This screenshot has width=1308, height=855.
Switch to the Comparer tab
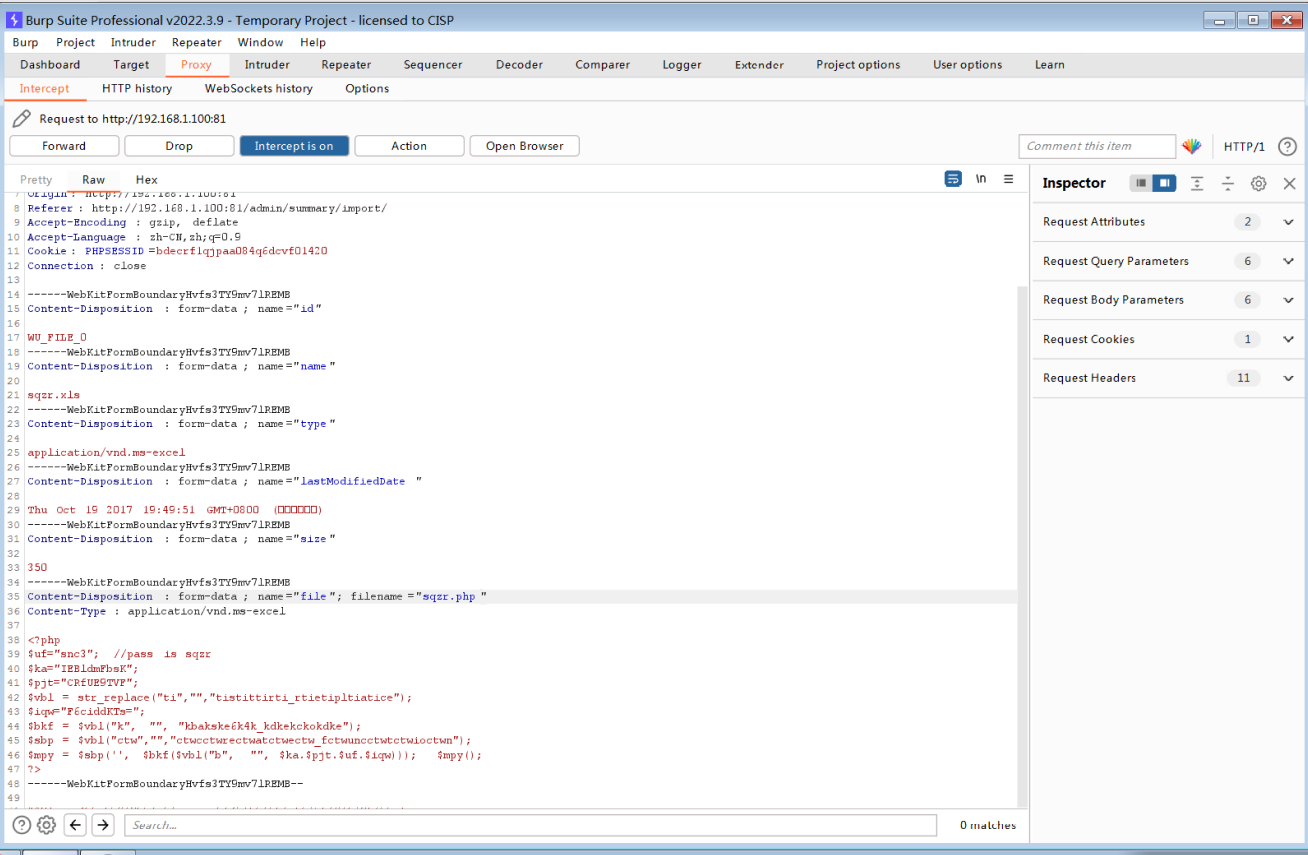(602, 65)
